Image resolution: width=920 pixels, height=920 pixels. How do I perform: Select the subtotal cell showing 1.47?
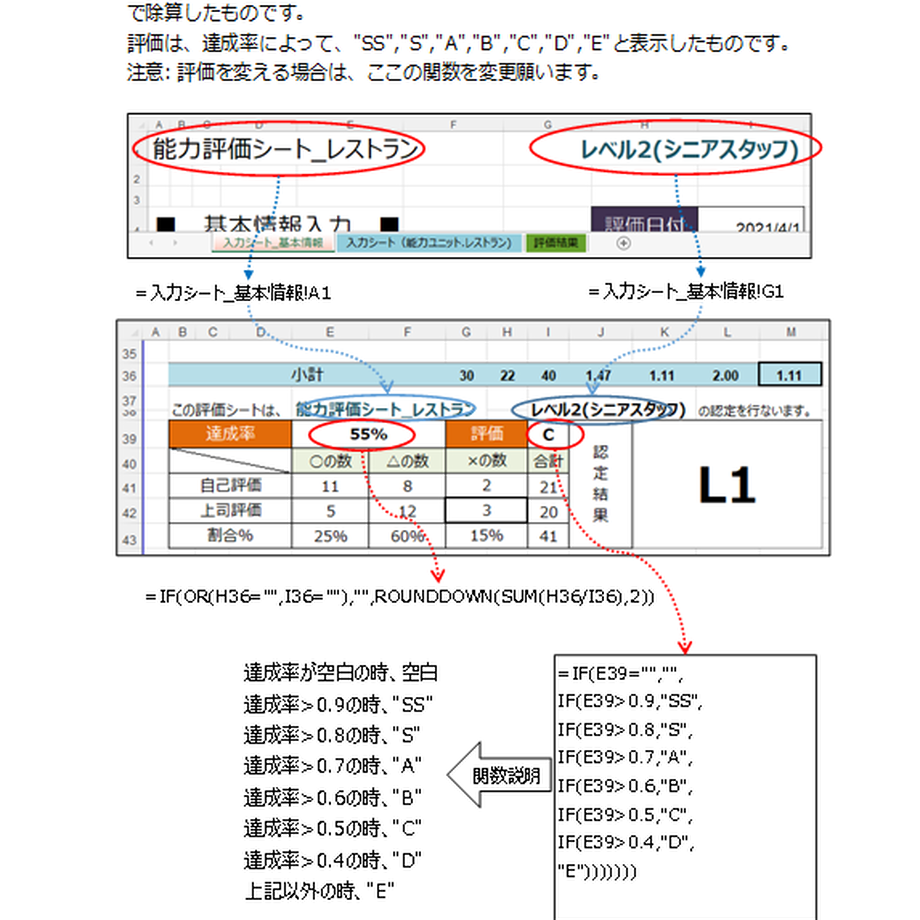(x=598, y=376)
